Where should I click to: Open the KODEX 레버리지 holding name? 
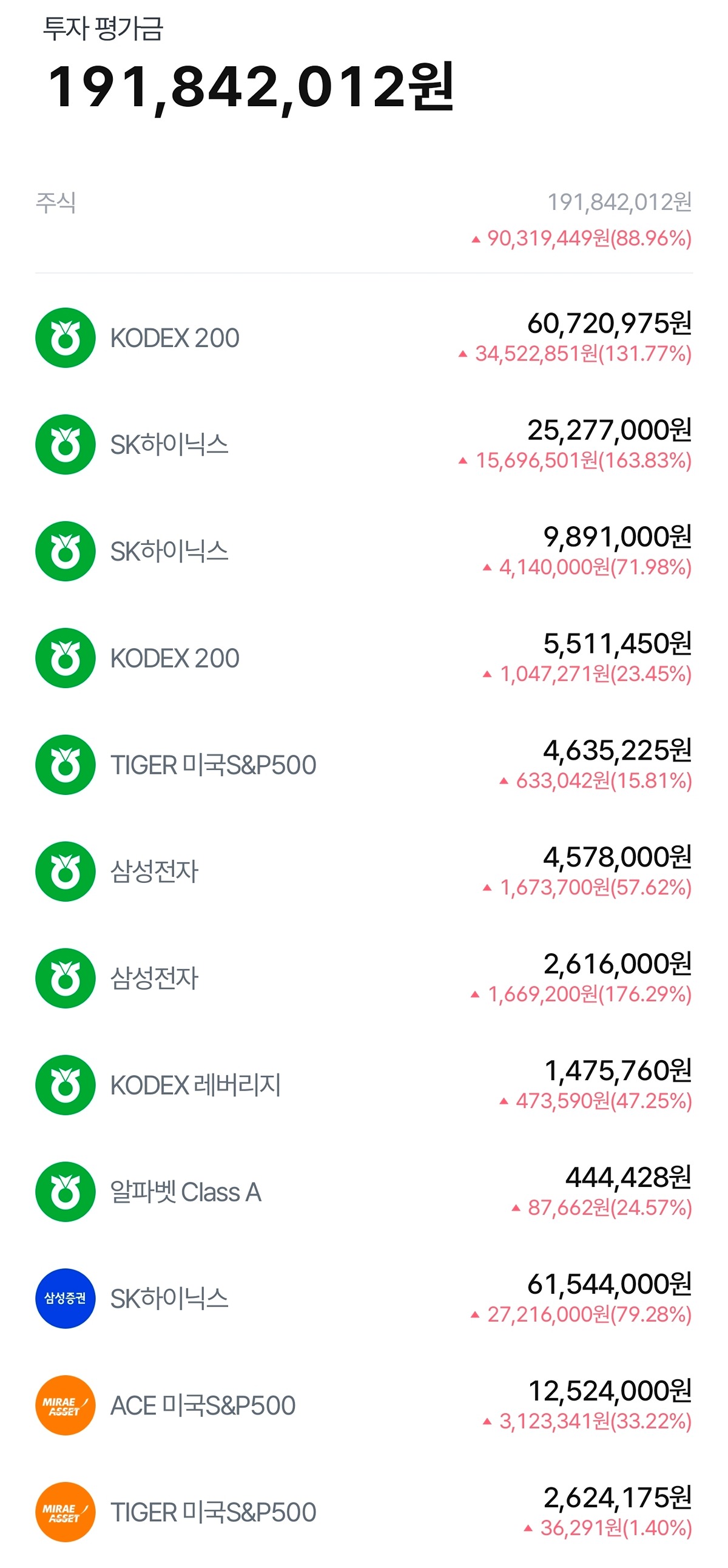pos(195,1086)
